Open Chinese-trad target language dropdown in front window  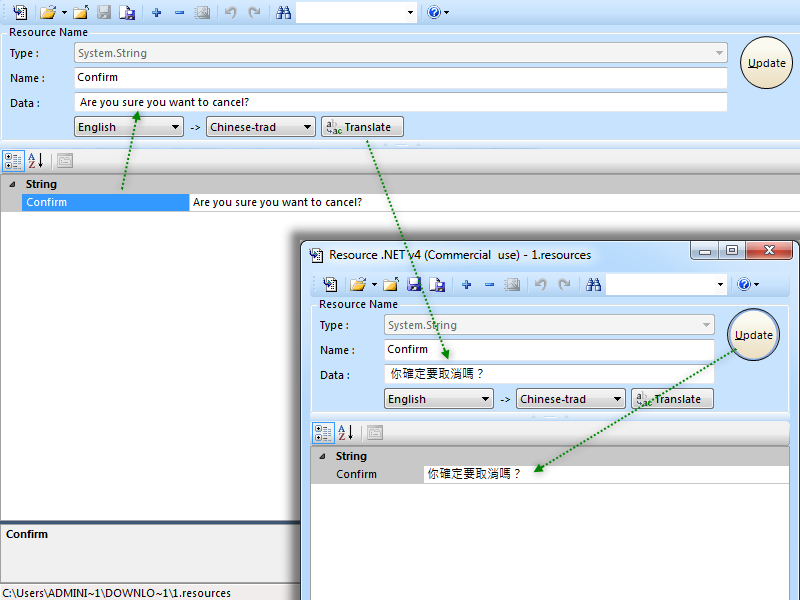click(x=571, y=399)
